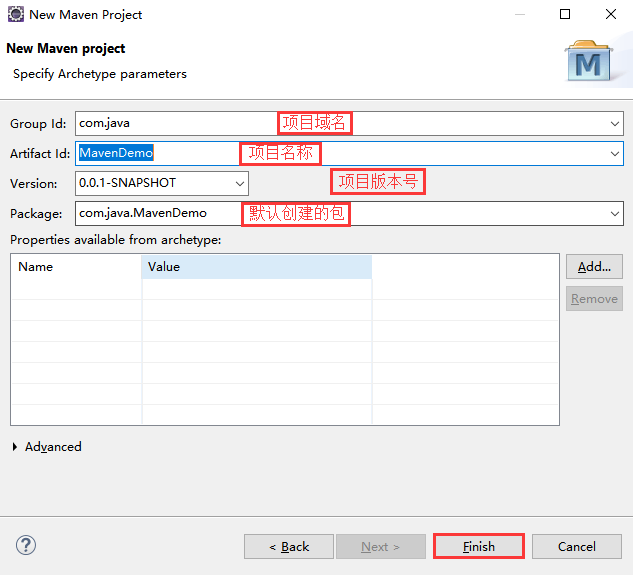Click the 'Specify Archetype parameters' text
Viewport: 633px width, 575px height.
(100, 74)
